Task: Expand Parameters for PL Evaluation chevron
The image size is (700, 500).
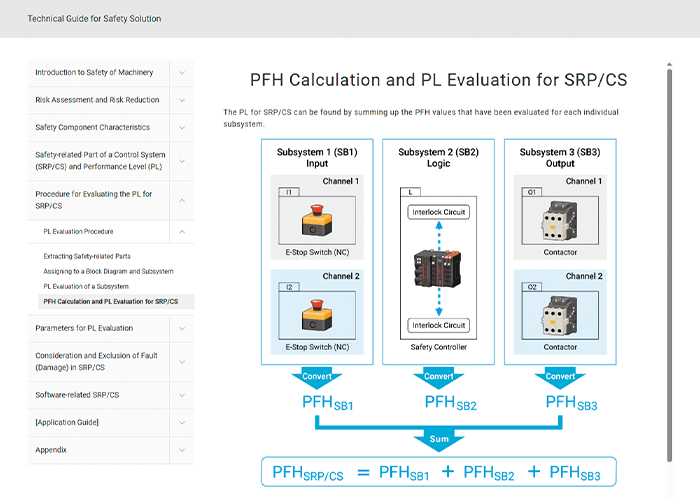Action: [182, 329]
